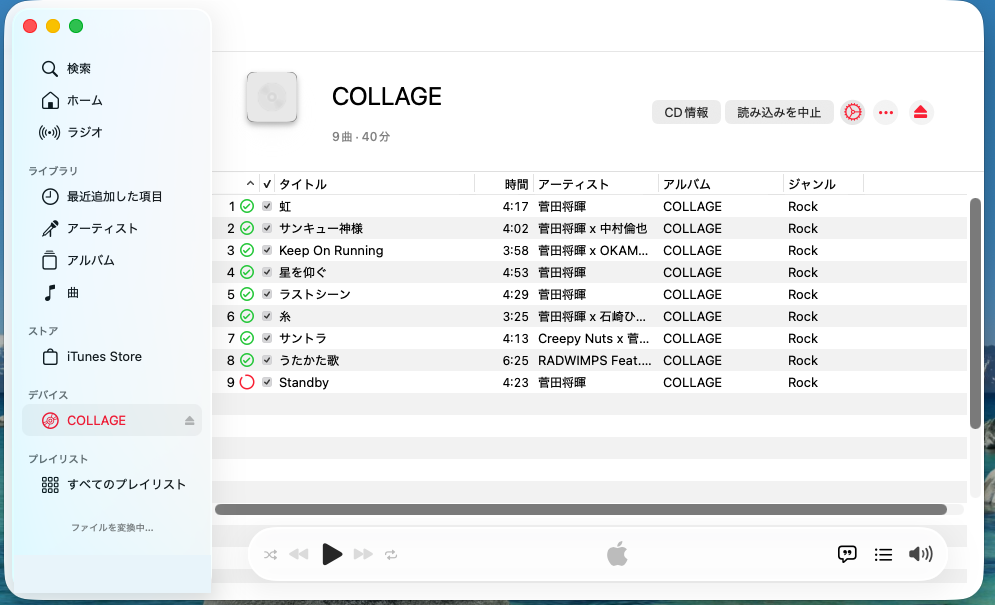Click the red importing progress circle on track 9
The image size is (995, 605).
pyautogui.click(x=247, y=382)
